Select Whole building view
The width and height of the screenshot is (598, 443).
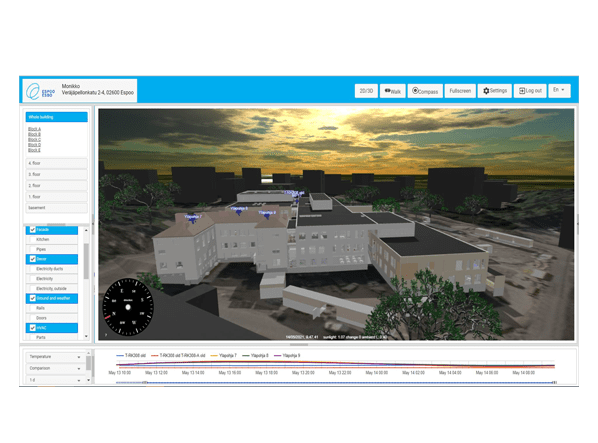(56, 117)
